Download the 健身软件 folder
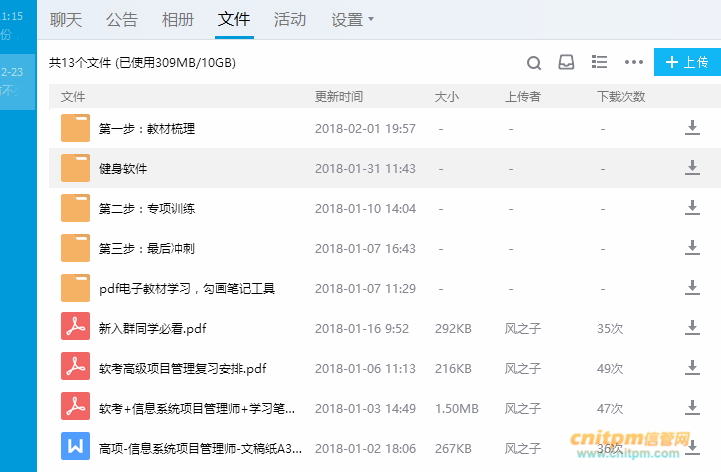 (x=691, y=168)
